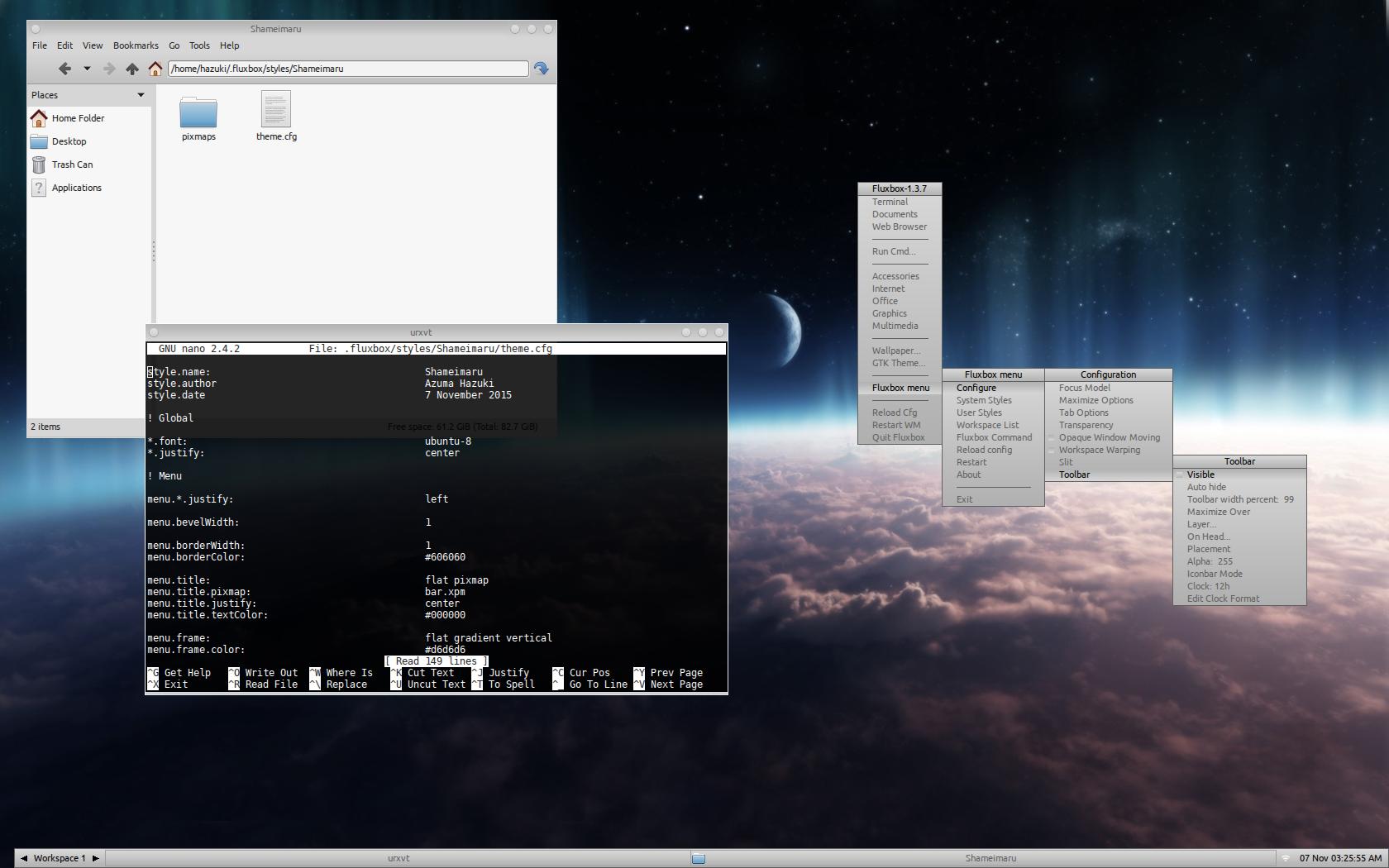Viewport: 1389px width, 868px height.
Task: Toggle Auto hide in Toolbar menu
Action: [1239, 487]
